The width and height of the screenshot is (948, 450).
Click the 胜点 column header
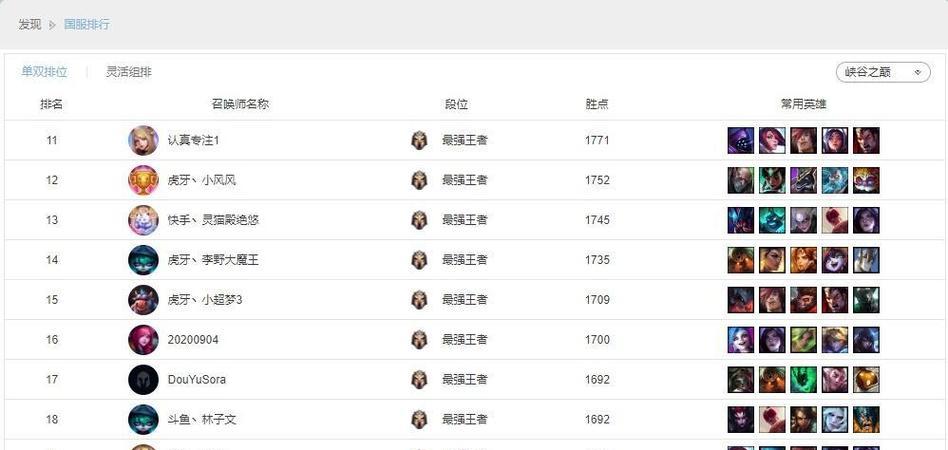tap(597, 104)
